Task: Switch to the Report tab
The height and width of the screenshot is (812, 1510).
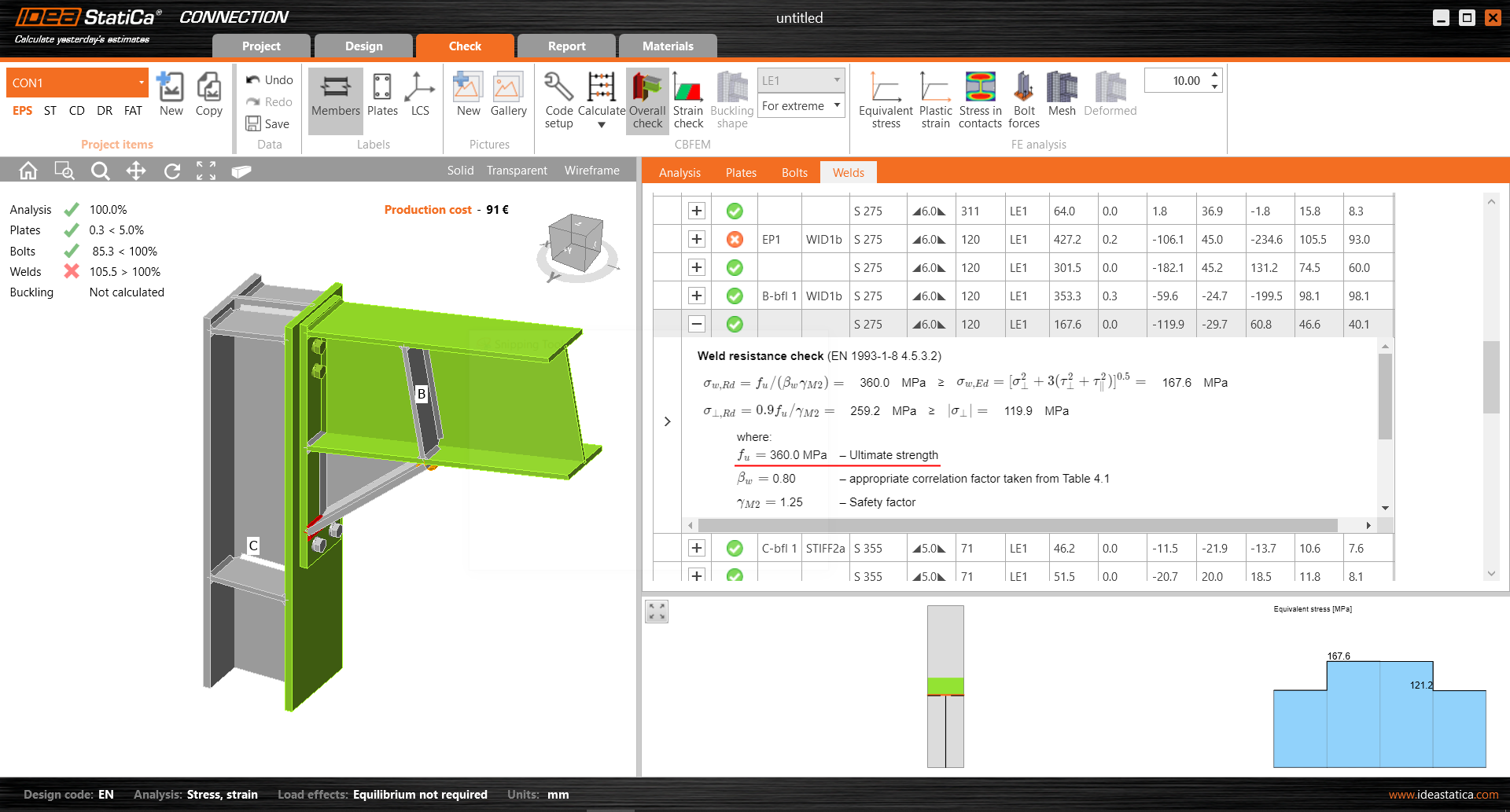Action: click(566, 46)
